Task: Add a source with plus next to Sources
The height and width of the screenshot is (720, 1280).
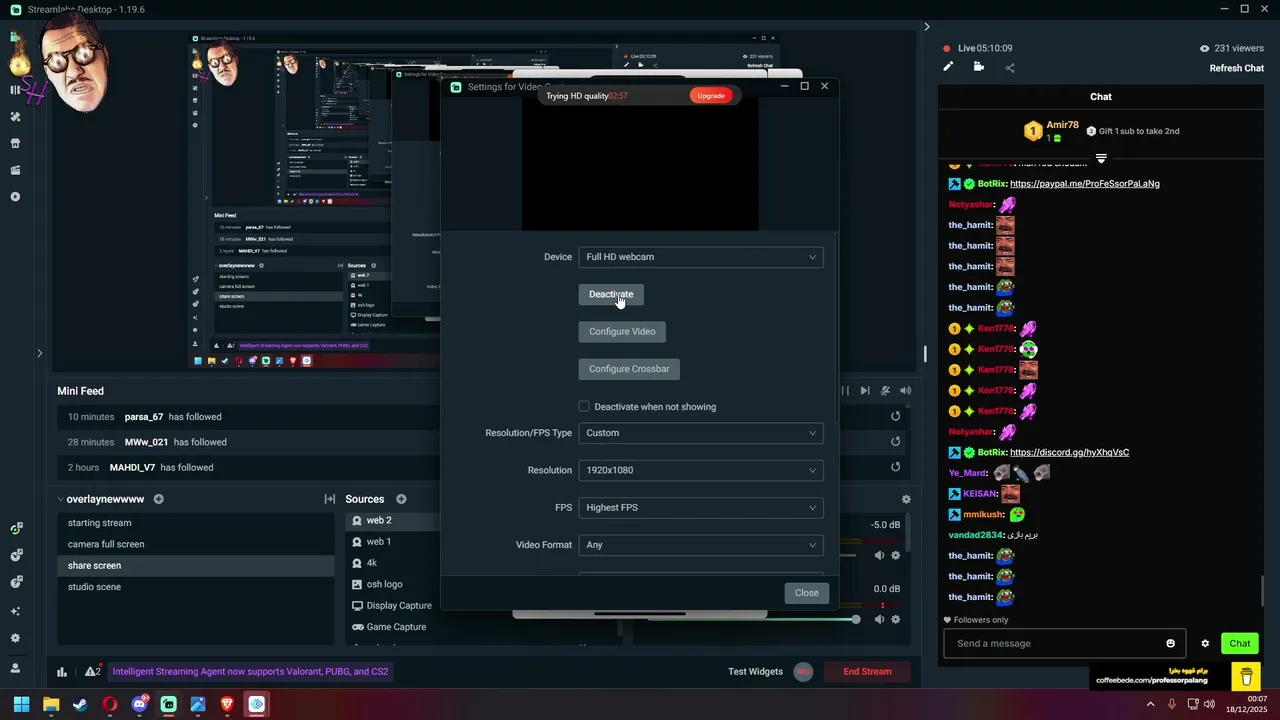Action: (401, 499)
